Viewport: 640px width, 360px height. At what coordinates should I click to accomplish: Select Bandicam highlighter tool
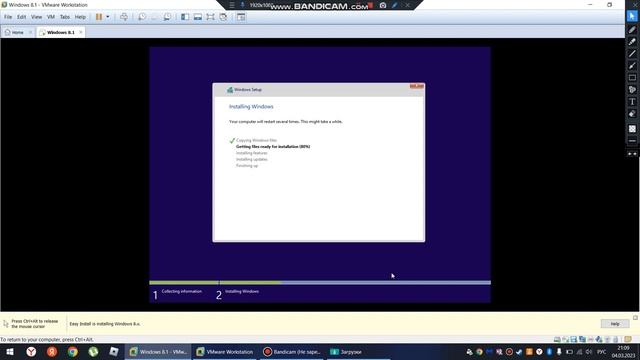coord(632,42)
